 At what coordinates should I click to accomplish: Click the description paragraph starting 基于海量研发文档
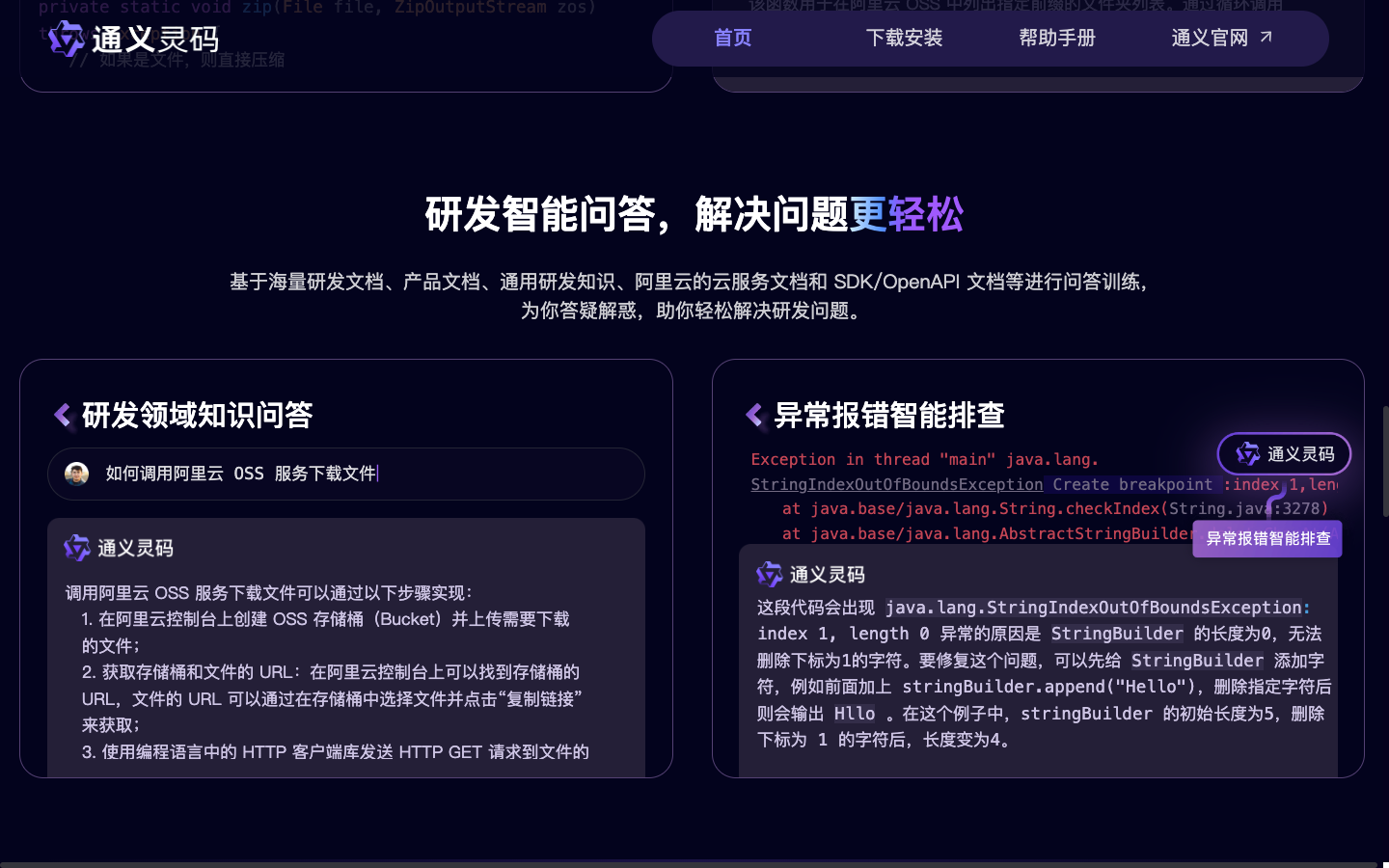691,295
